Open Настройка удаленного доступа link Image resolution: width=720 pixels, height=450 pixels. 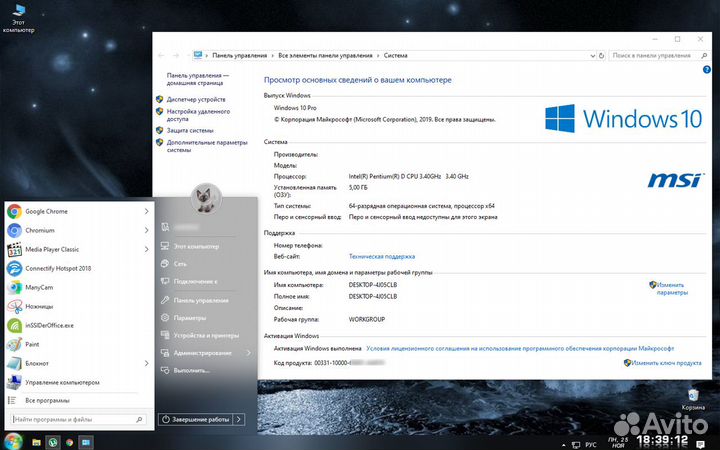(198, 115)
